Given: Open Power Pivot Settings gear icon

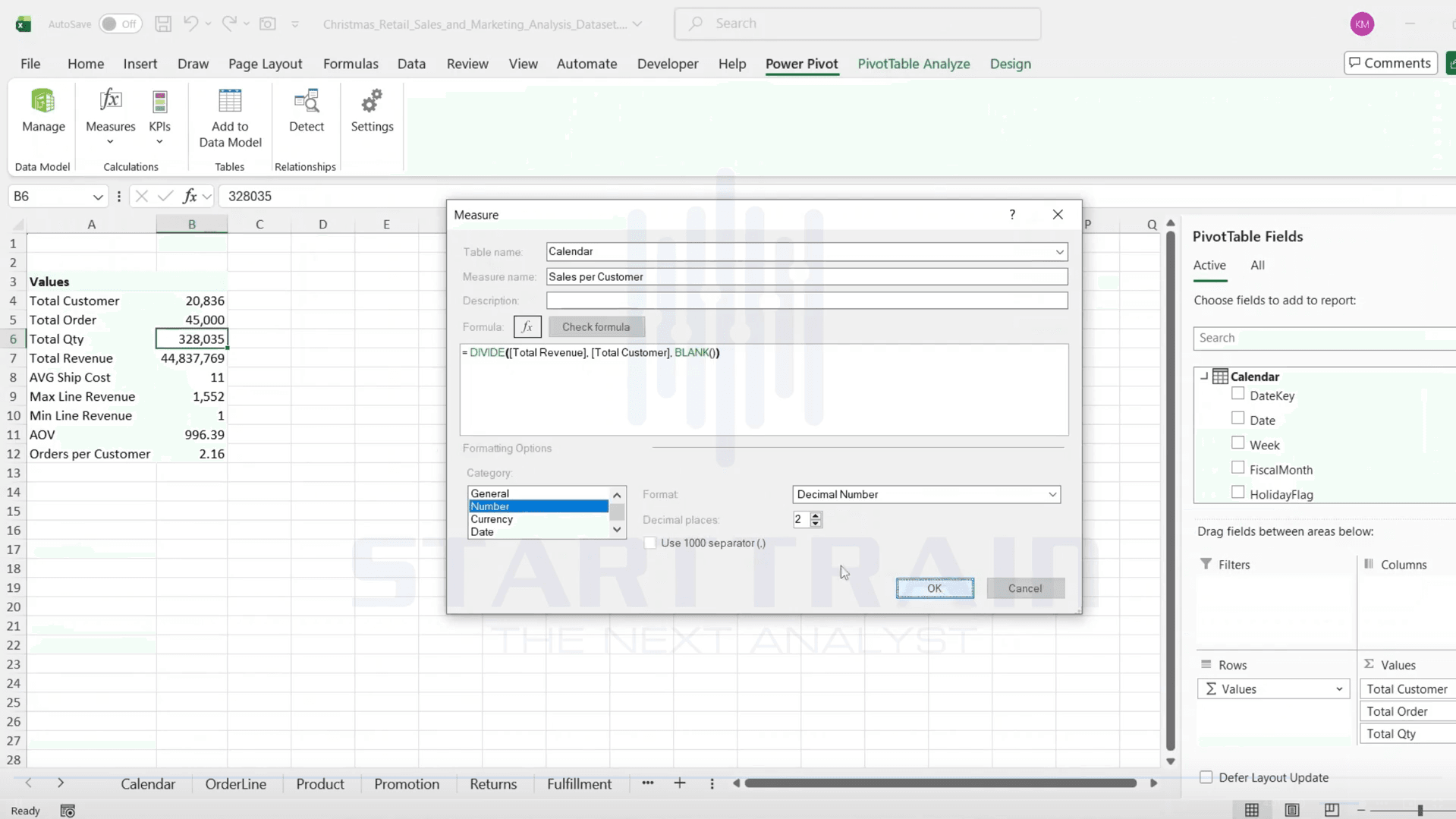Looking at the screenshot, I should coord(372,101).
